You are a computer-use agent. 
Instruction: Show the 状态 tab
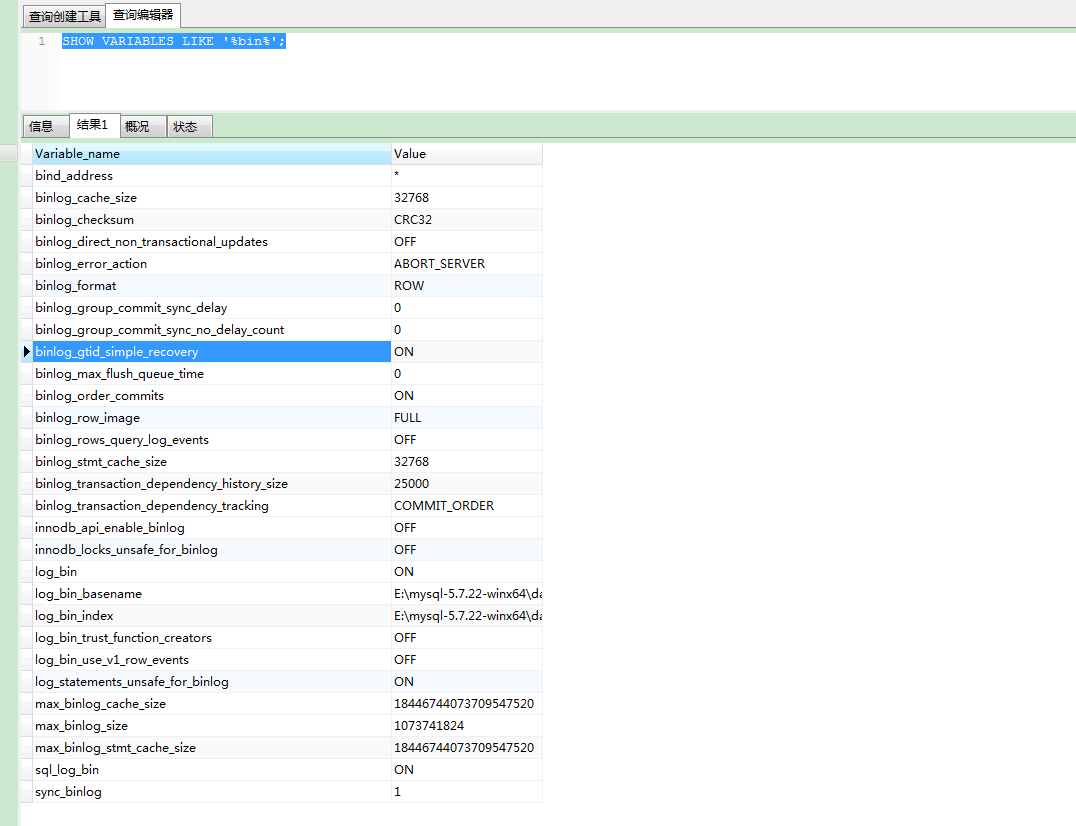(185, 126)
